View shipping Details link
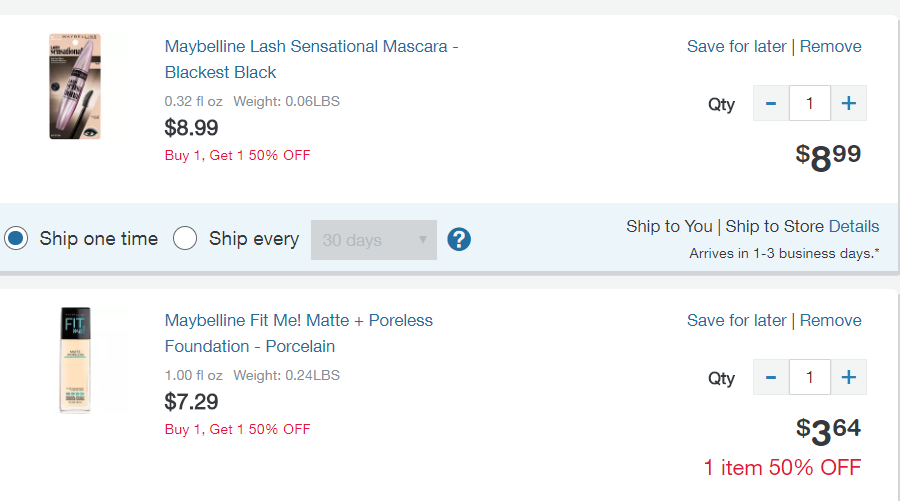 coord(854,226)
